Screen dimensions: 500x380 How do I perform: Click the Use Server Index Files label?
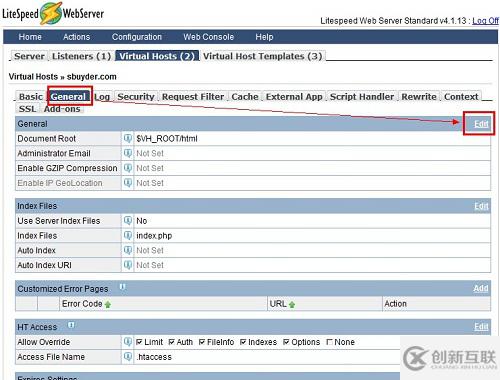click(59, 221)
